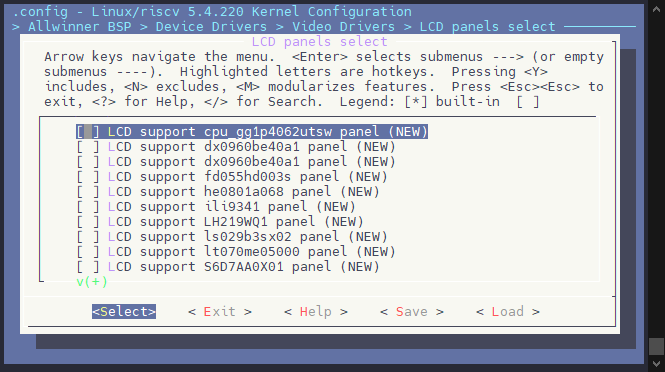Click the Exit button
The width and height of the screenshot is (665, 372).
click(220, 312)
